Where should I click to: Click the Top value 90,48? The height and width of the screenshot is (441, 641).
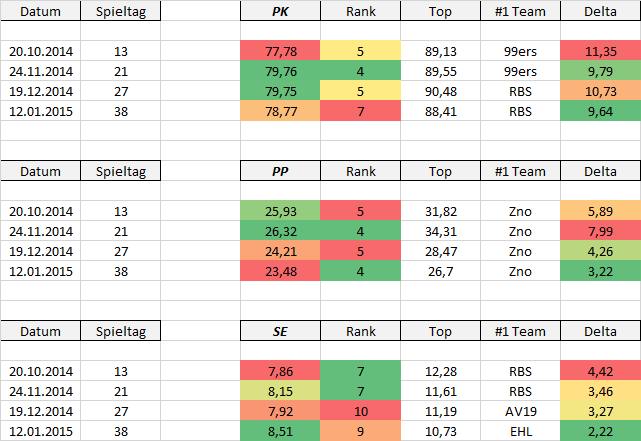[x=441, y=91]
